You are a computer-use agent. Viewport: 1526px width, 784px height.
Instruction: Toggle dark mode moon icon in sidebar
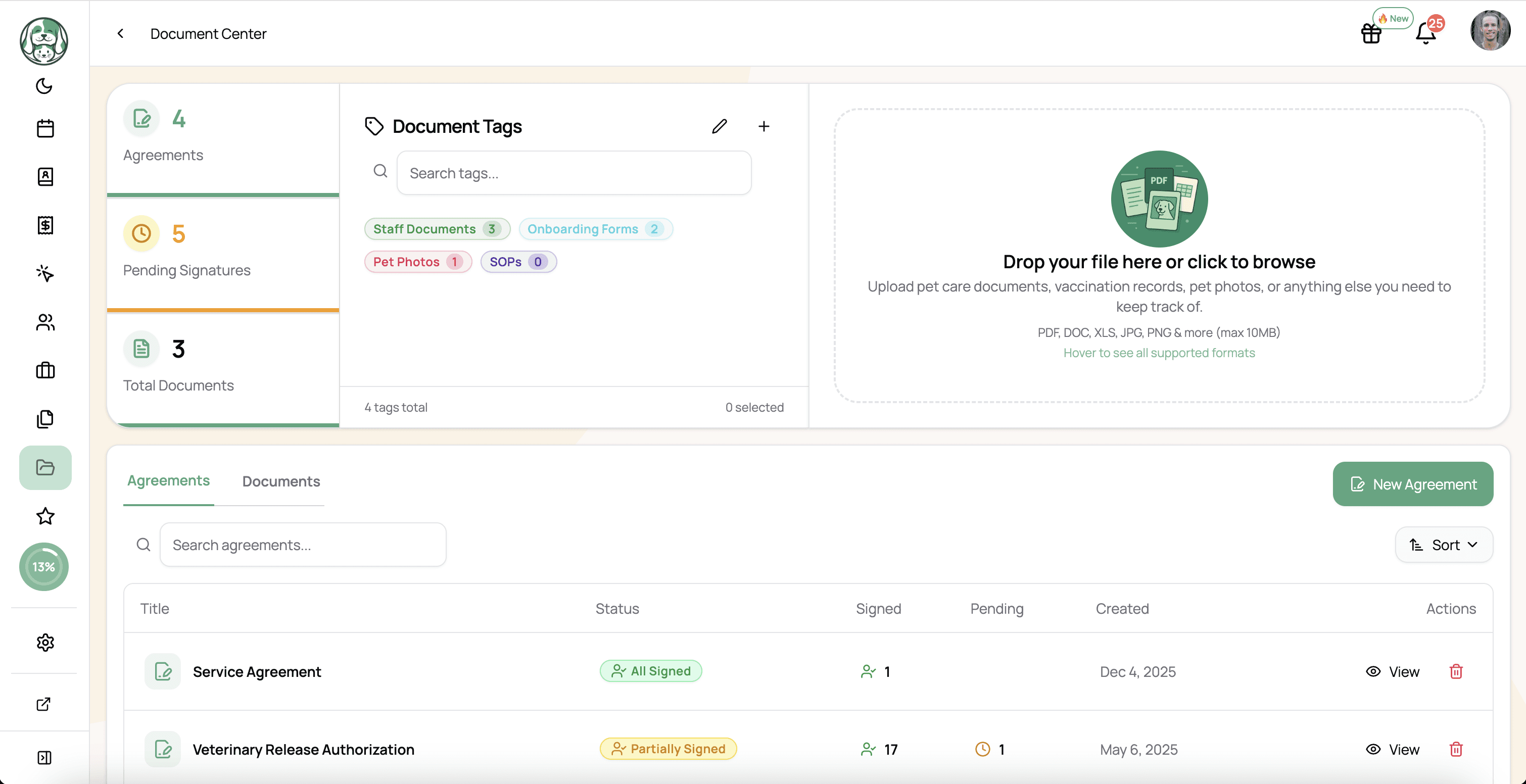[x=44, y=86]
